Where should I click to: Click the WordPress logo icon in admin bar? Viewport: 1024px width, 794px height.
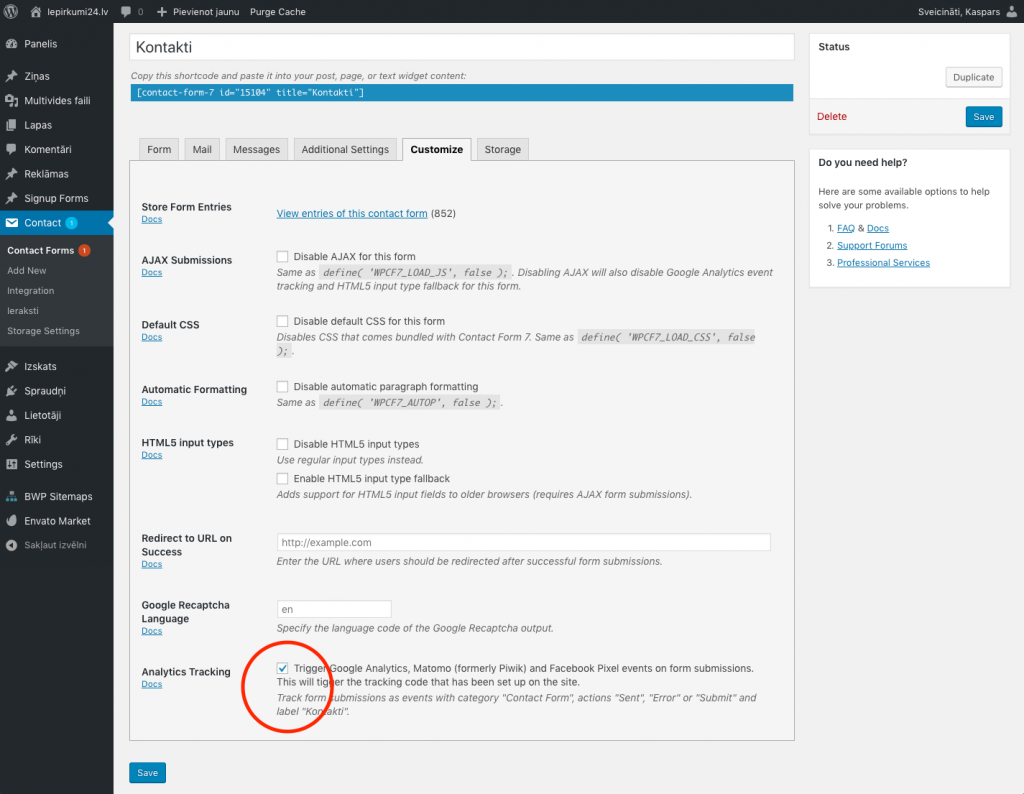click(12, 12)
